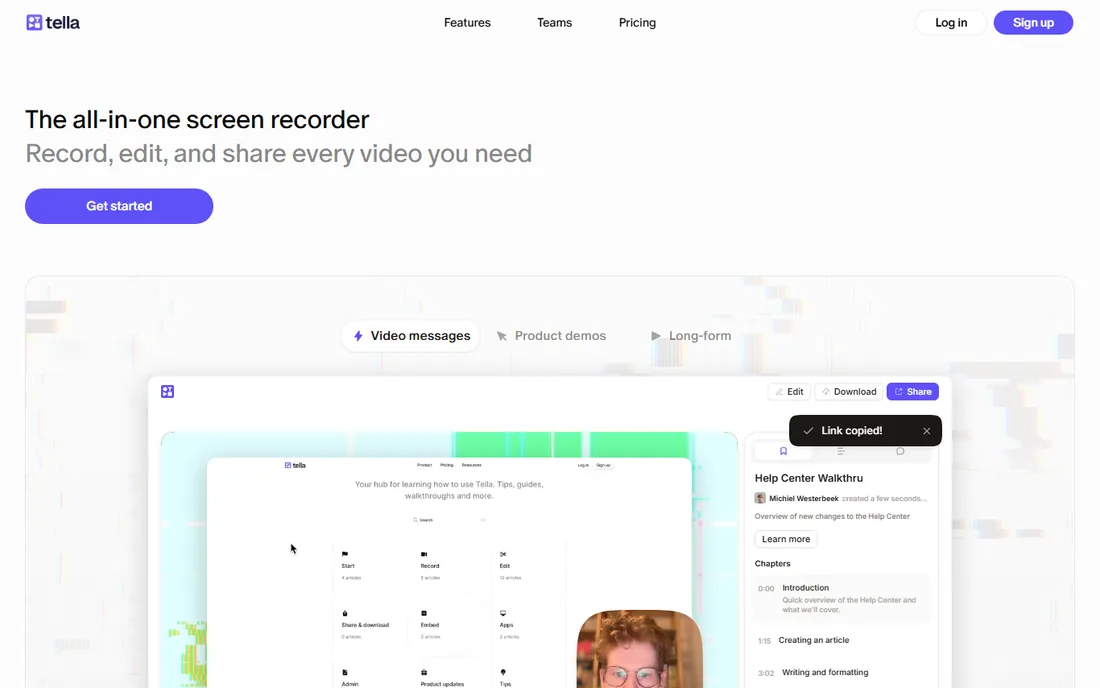Open the Edit category scissors icon
The height and width of the screenshot is (688, 1100).
(503, 554)
